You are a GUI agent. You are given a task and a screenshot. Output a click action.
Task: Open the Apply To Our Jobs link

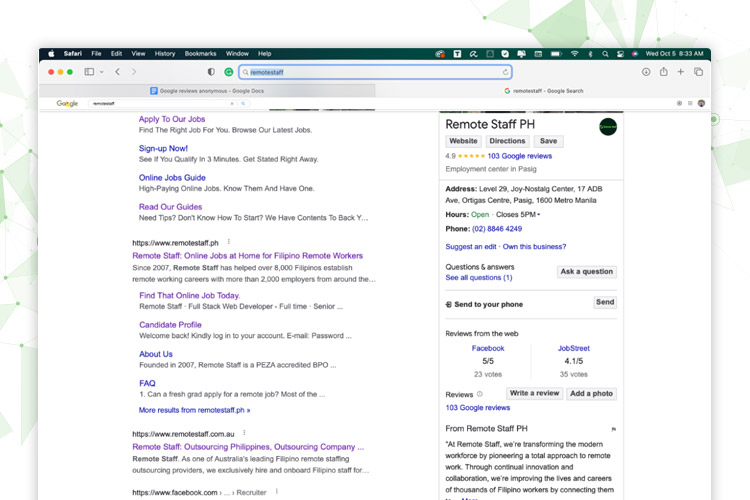click(x=172, y=119)
